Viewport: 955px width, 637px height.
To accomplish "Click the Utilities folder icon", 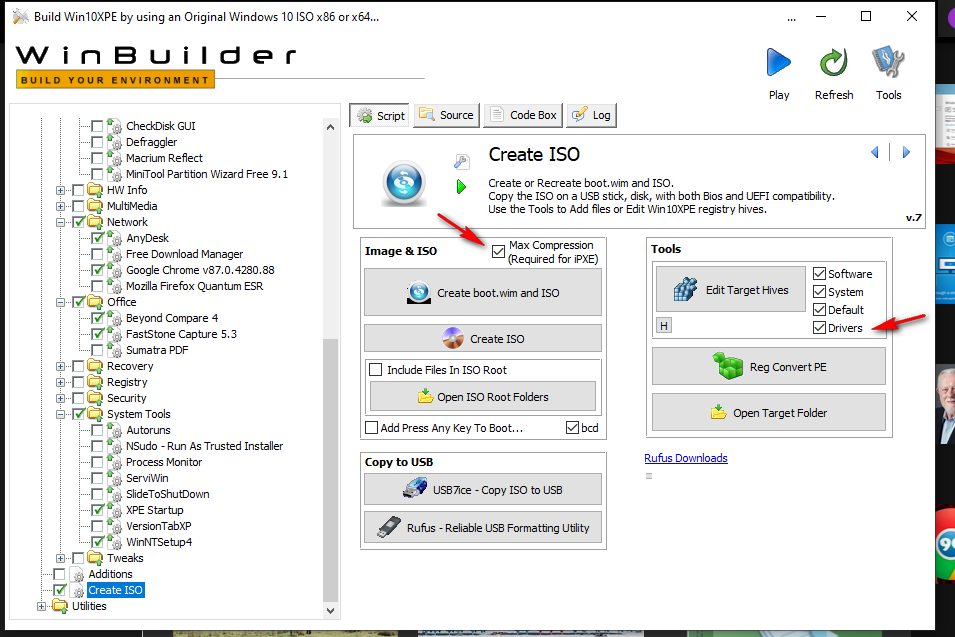I will pos(60,606).
